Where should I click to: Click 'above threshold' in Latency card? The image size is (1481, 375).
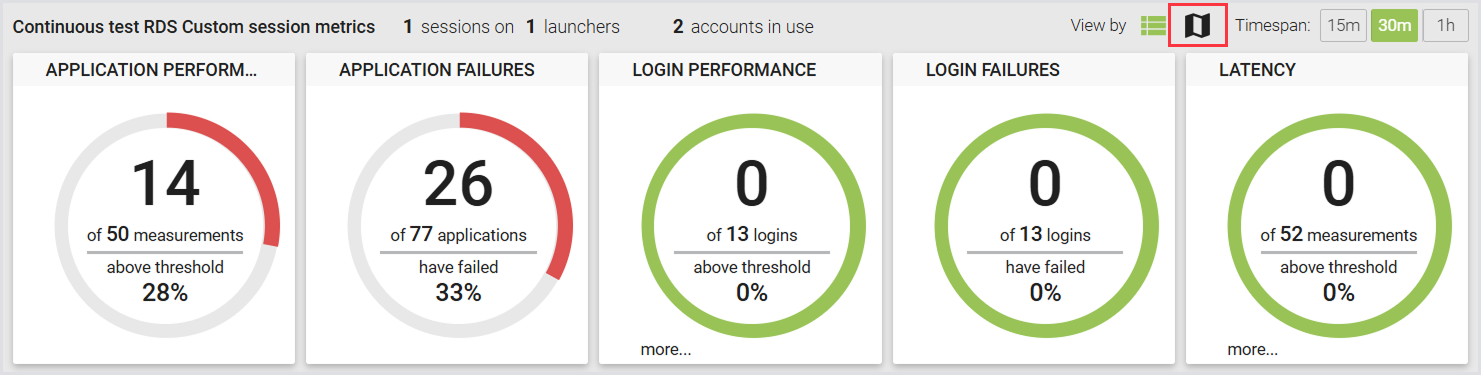[x=1338, y=267]
